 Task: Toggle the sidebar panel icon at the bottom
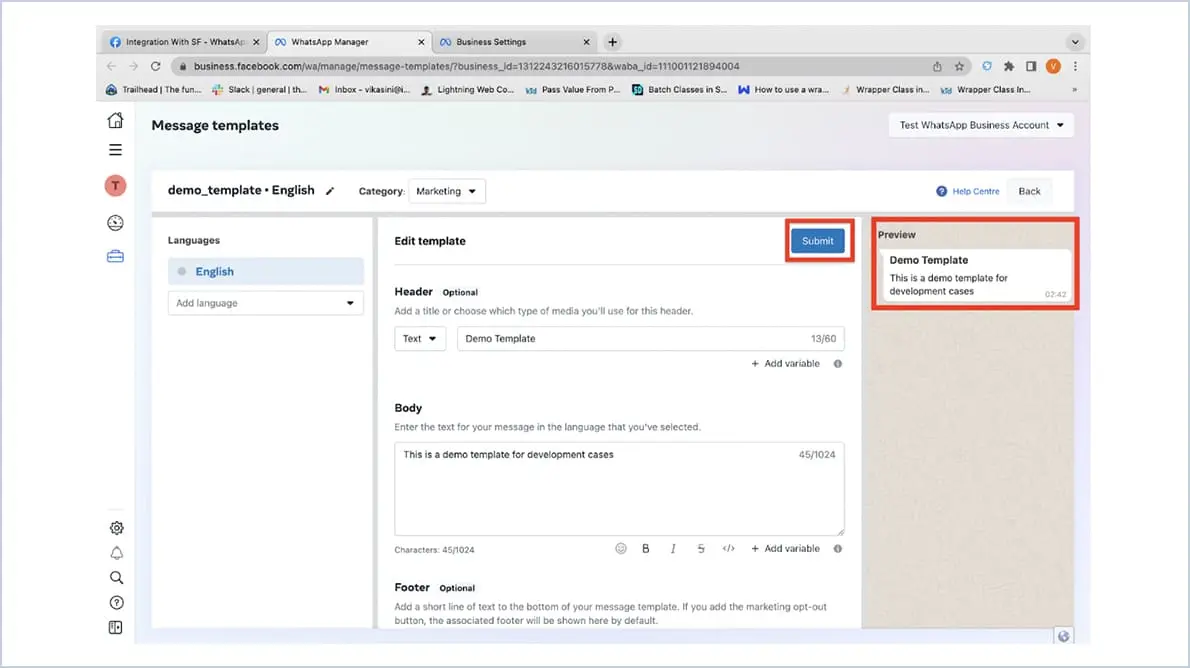click(115, 628)
